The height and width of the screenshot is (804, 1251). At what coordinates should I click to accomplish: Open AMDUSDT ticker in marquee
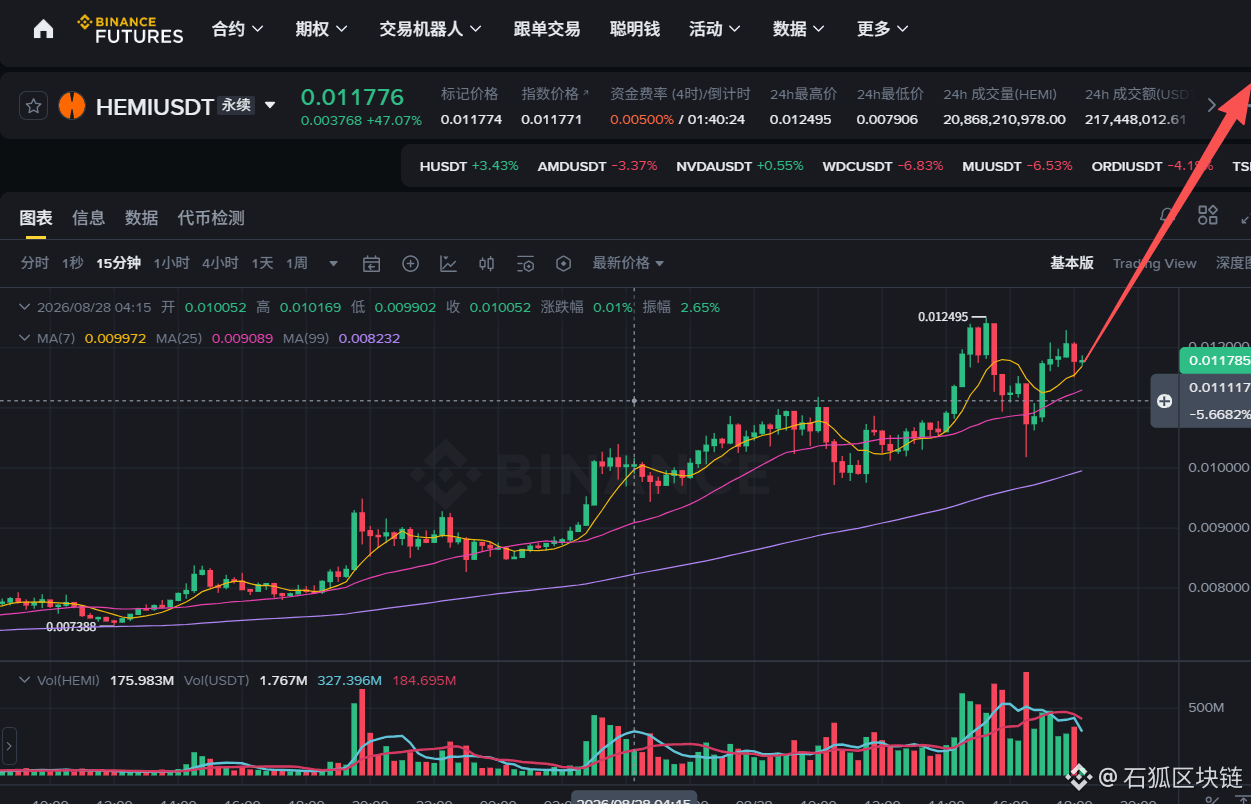tap(597, 166)
